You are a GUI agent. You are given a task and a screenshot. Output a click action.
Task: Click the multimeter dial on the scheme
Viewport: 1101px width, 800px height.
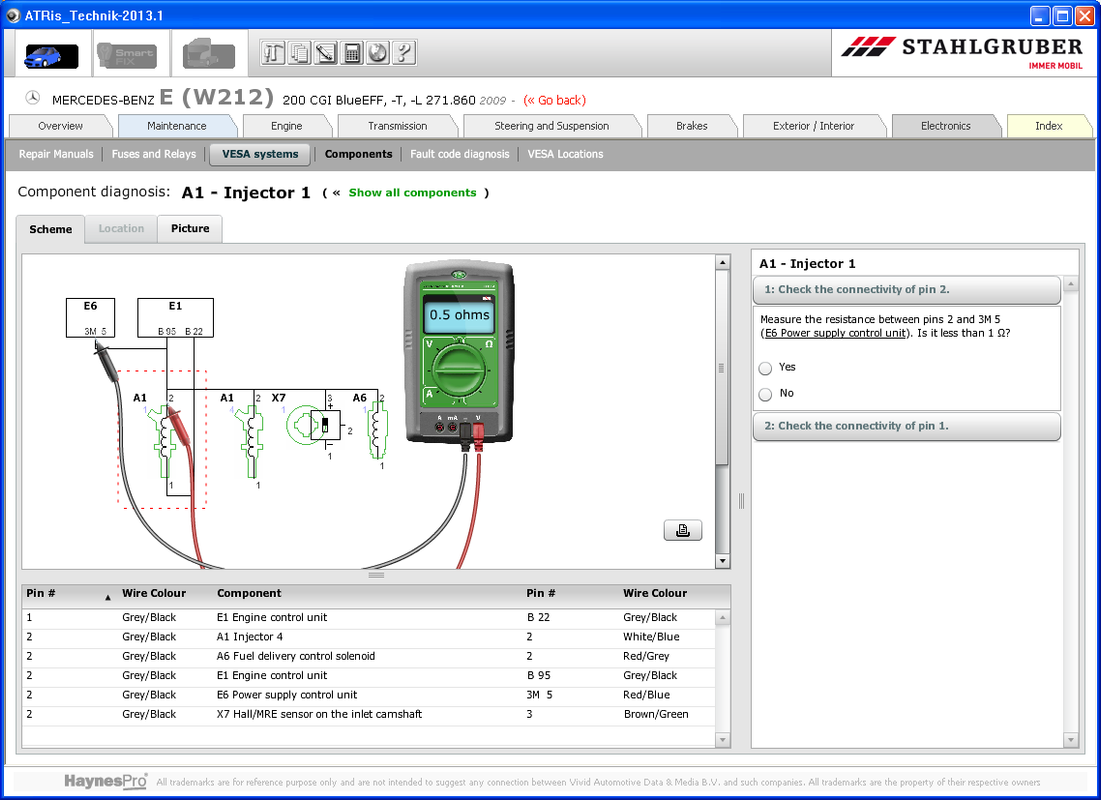coord(459,372)
